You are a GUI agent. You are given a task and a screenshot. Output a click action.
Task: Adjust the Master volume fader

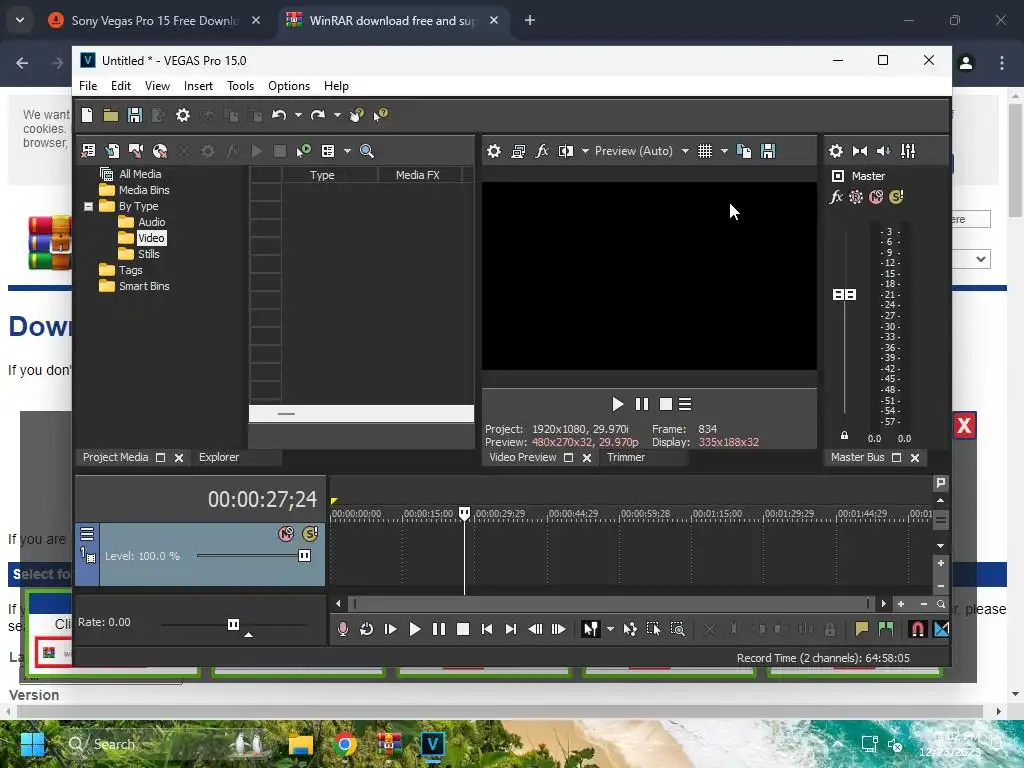tap(844, 295)
